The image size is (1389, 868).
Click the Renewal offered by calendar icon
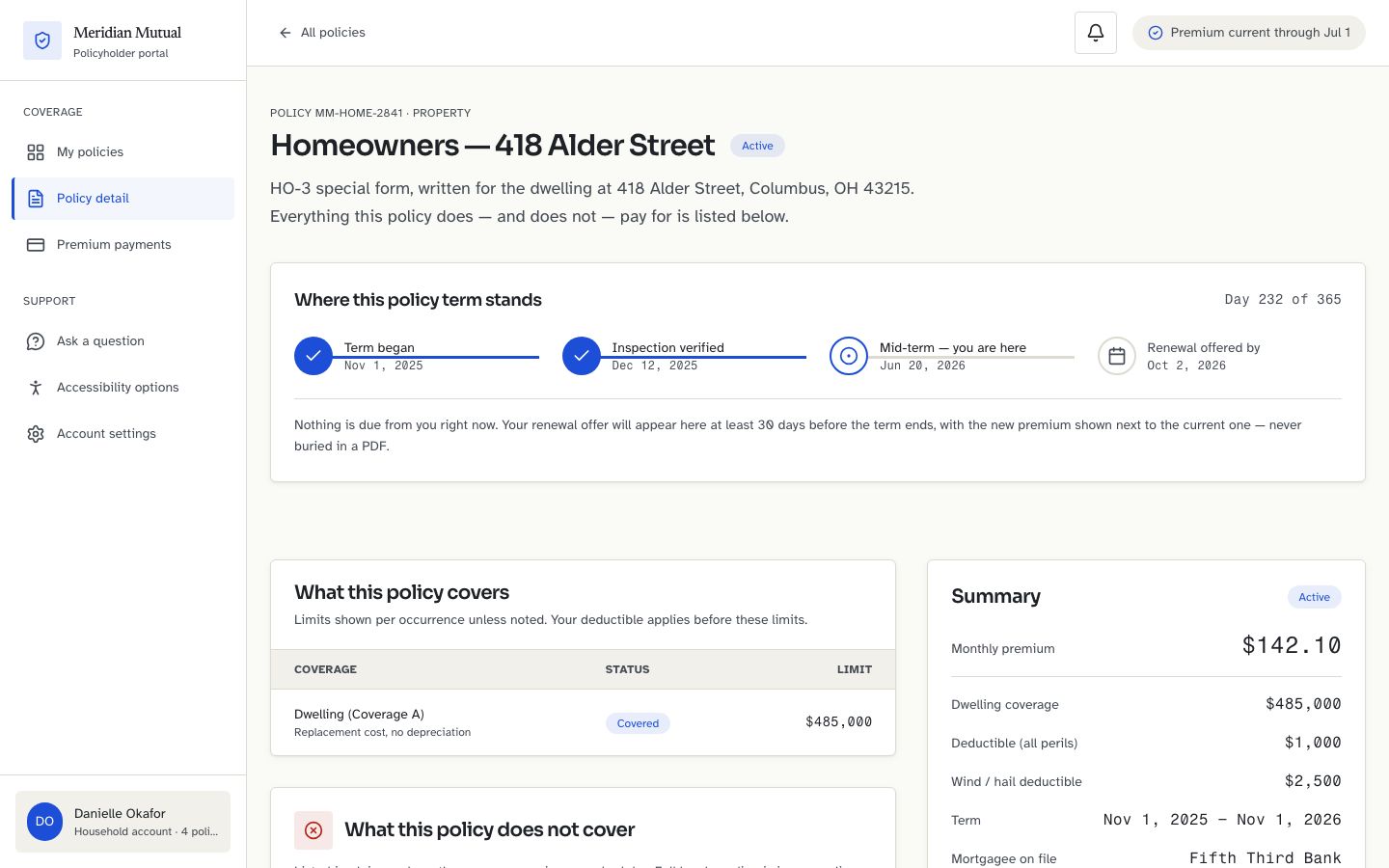click(x=1117, y=356)
